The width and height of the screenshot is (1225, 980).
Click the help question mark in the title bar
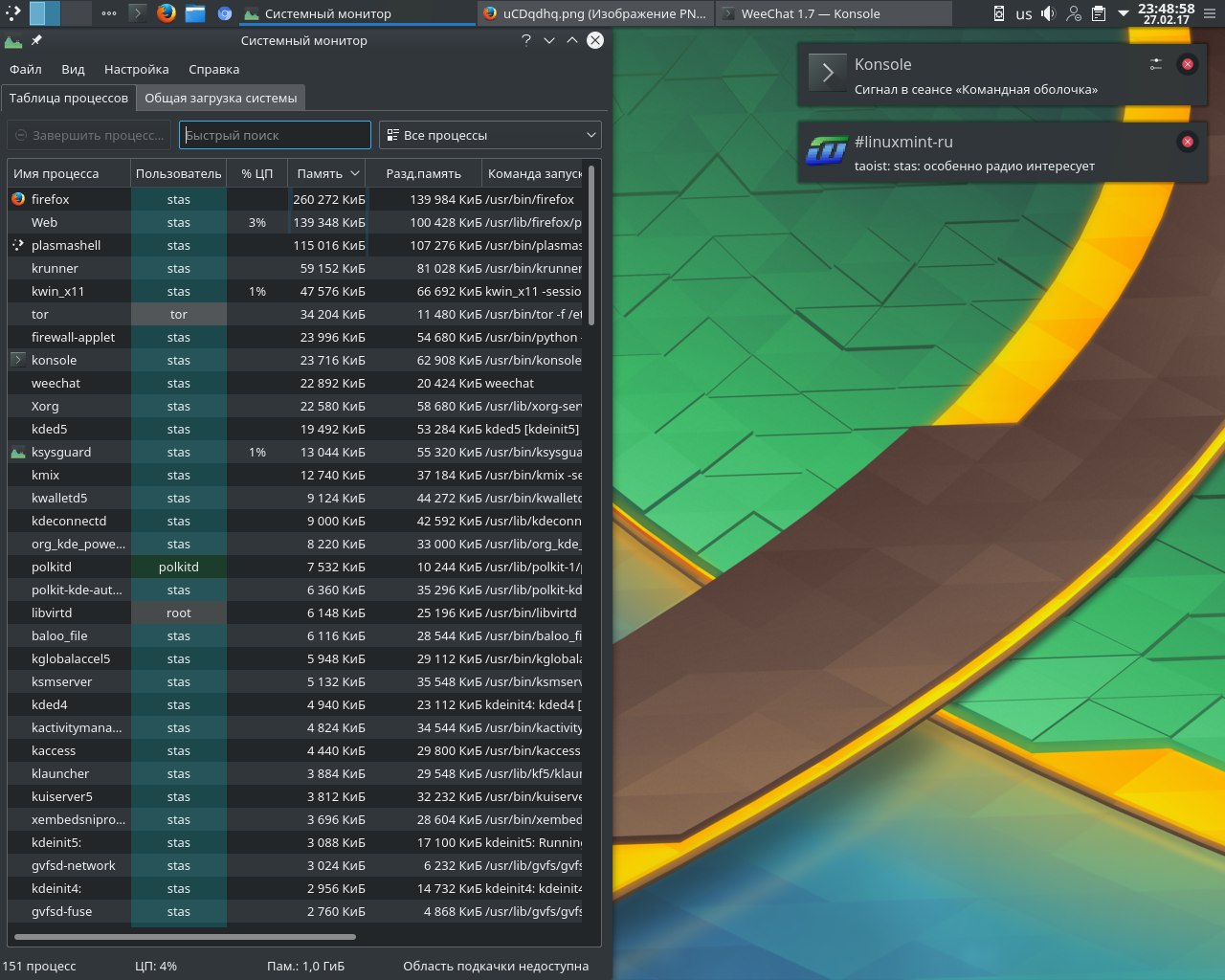(525, 40)
